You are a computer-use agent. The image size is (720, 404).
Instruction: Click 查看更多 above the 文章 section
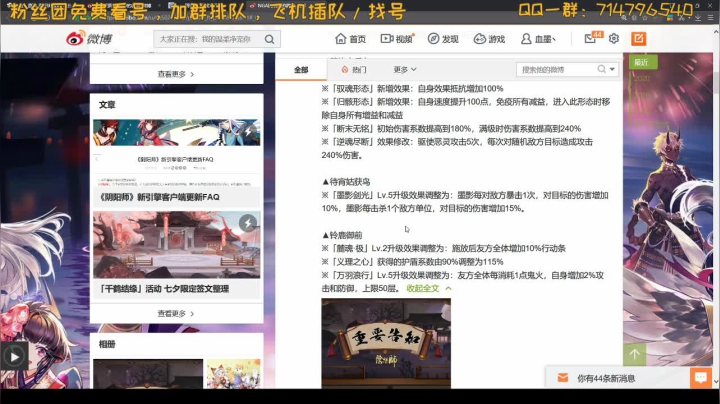pyautogui.click(x=176, y=74)
